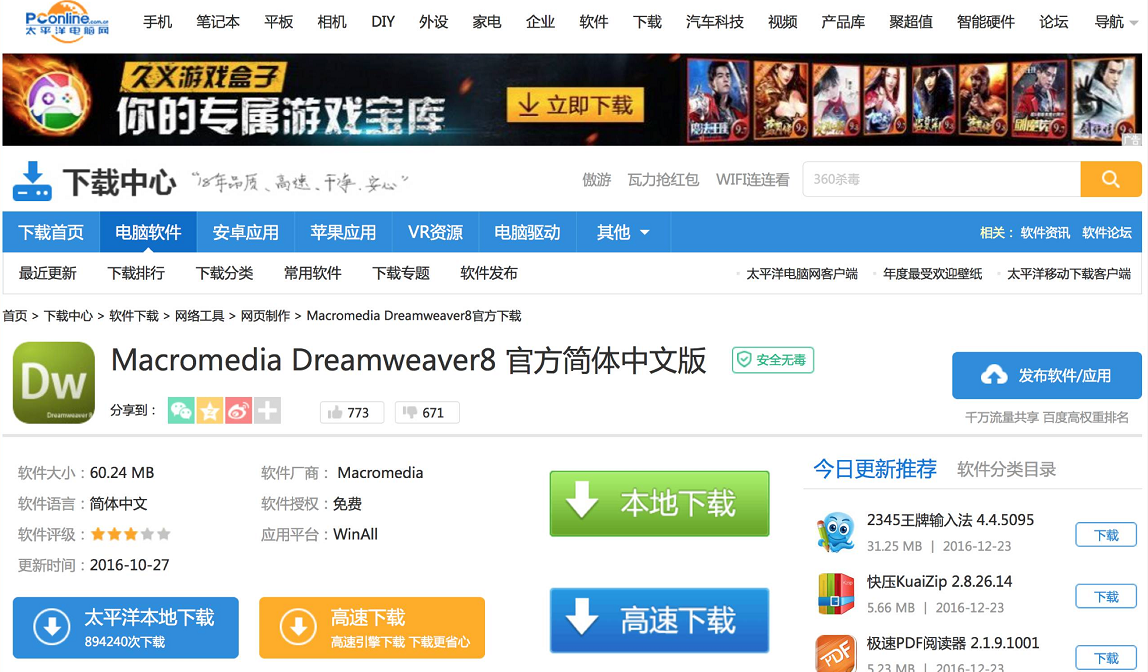
Task: Click the thumbs-down 671 button
Action: tap(428, 413)
